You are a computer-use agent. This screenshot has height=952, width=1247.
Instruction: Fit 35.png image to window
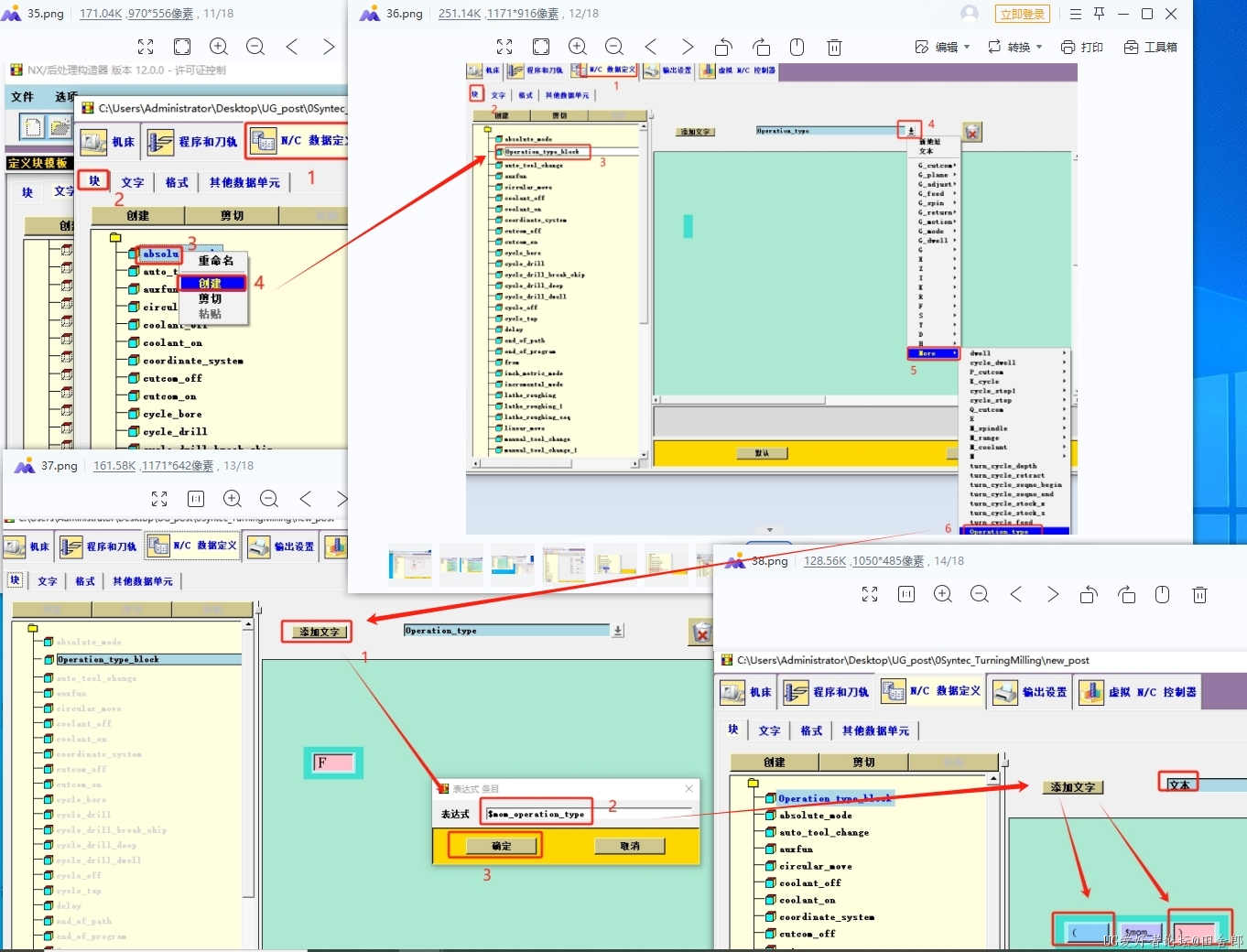[182, 47]
